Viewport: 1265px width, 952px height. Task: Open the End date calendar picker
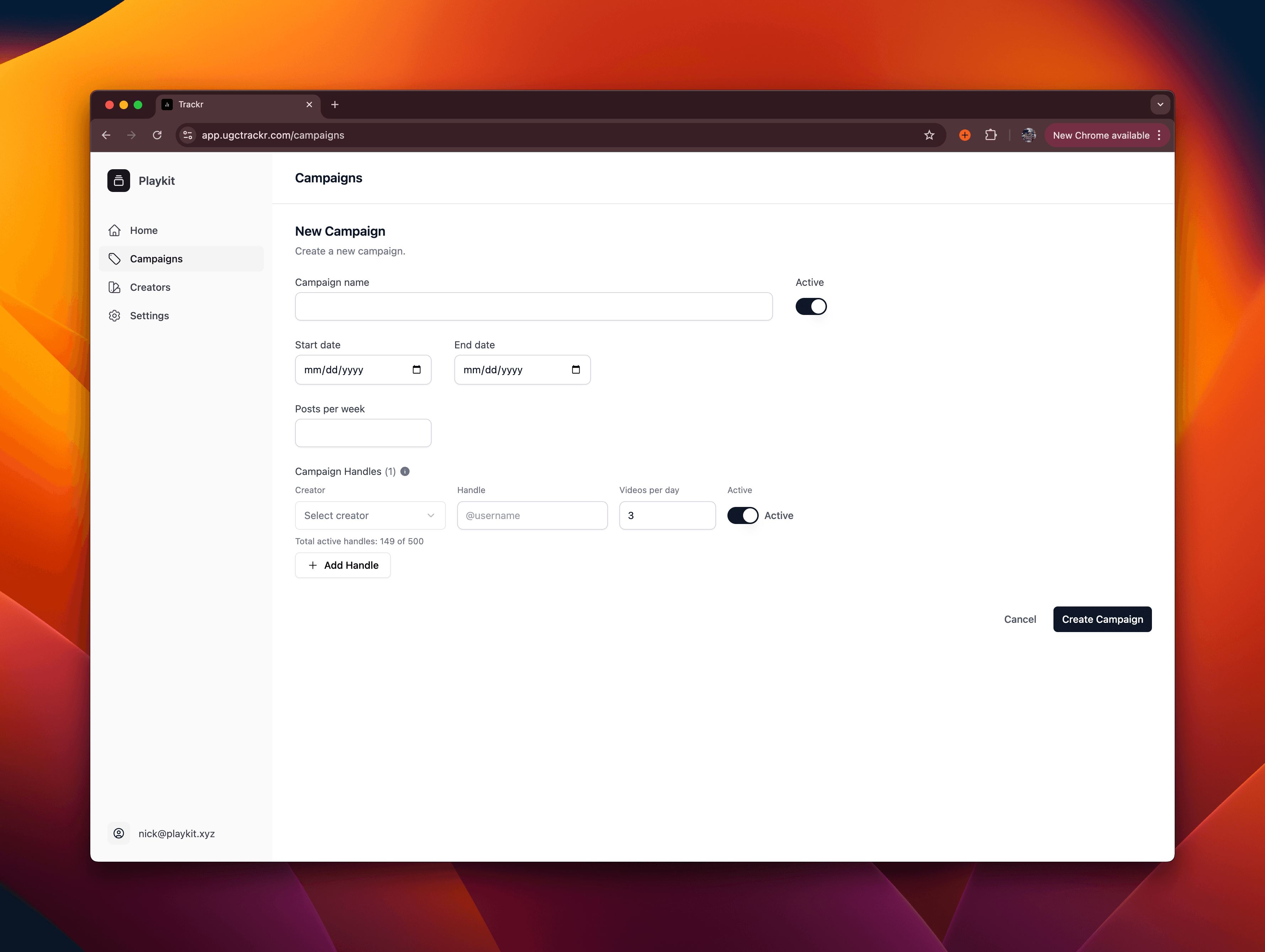coord(576,370)
